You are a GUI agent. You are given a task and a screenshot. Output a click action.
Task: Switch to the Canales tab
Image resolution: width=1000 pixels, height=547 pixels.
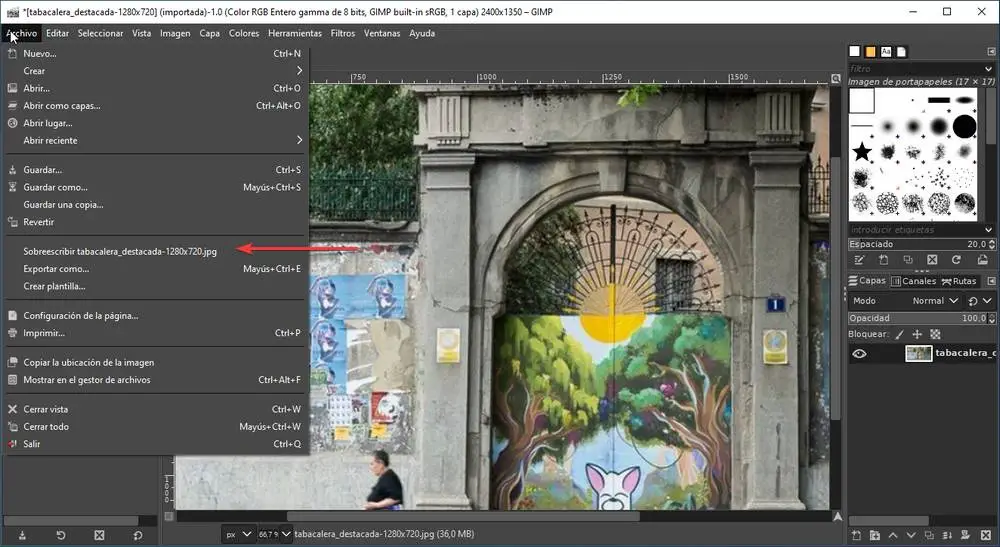(913, 281)
